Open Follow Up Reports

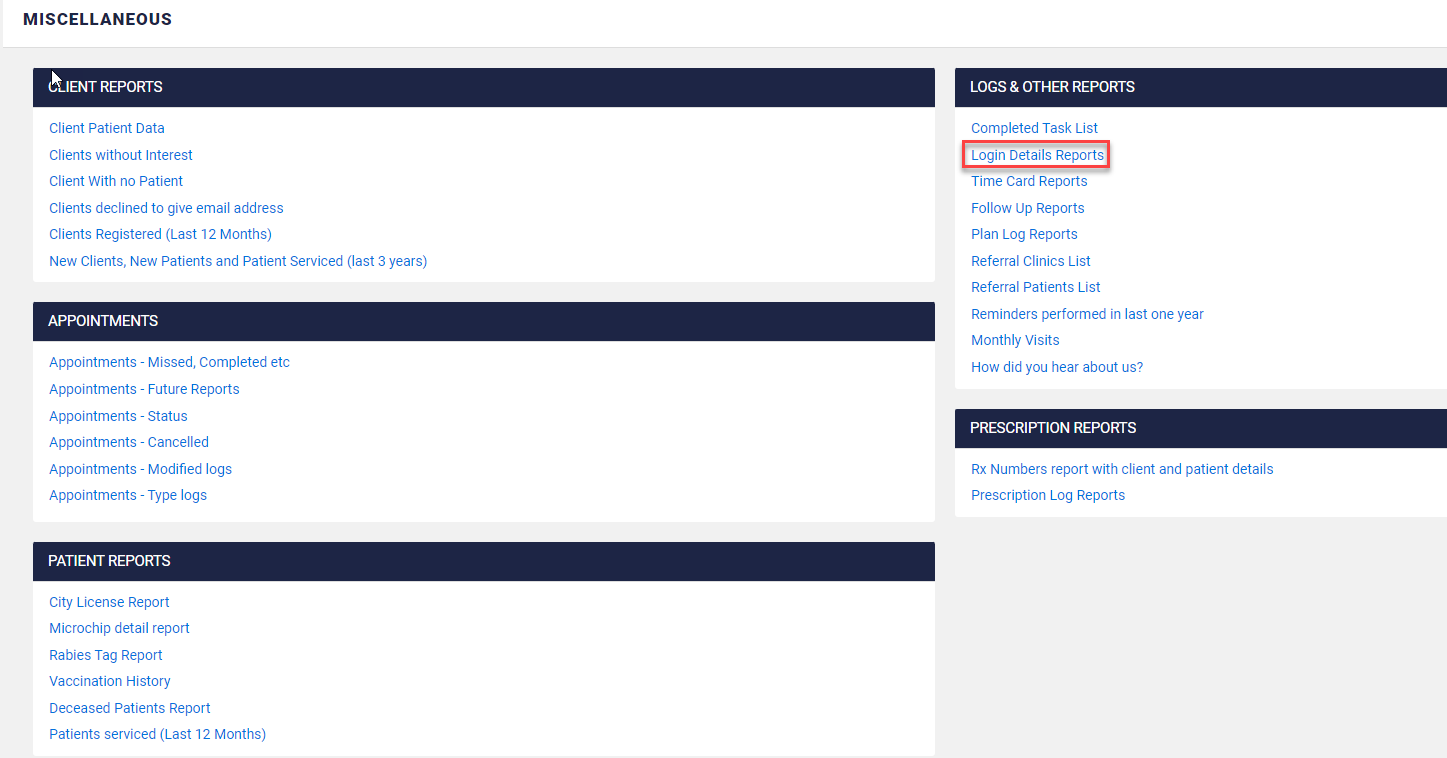tap(1027, 208)
